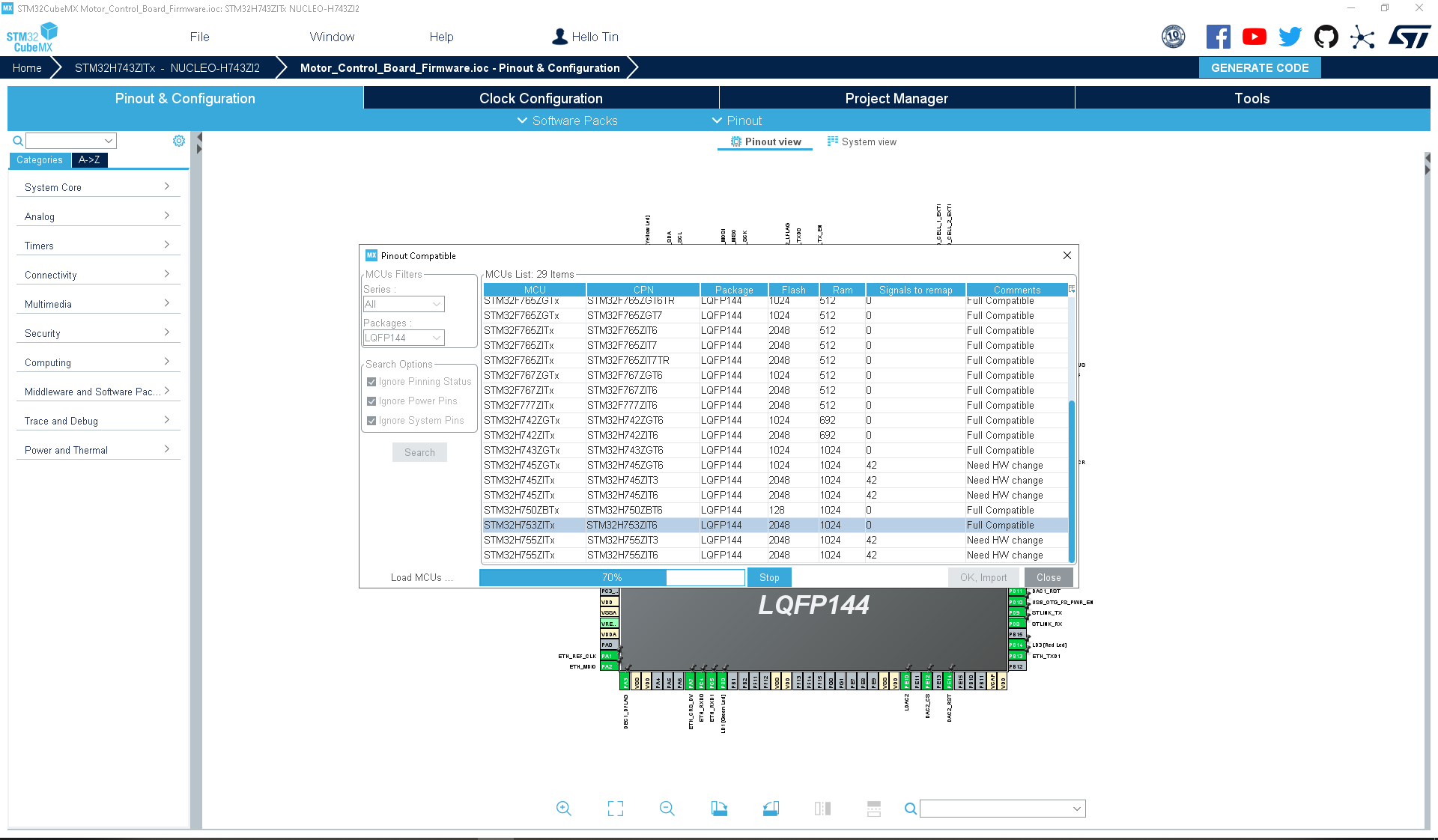Open the Series filter dropdown
The image size is (1438, 840).
point(404,304)
